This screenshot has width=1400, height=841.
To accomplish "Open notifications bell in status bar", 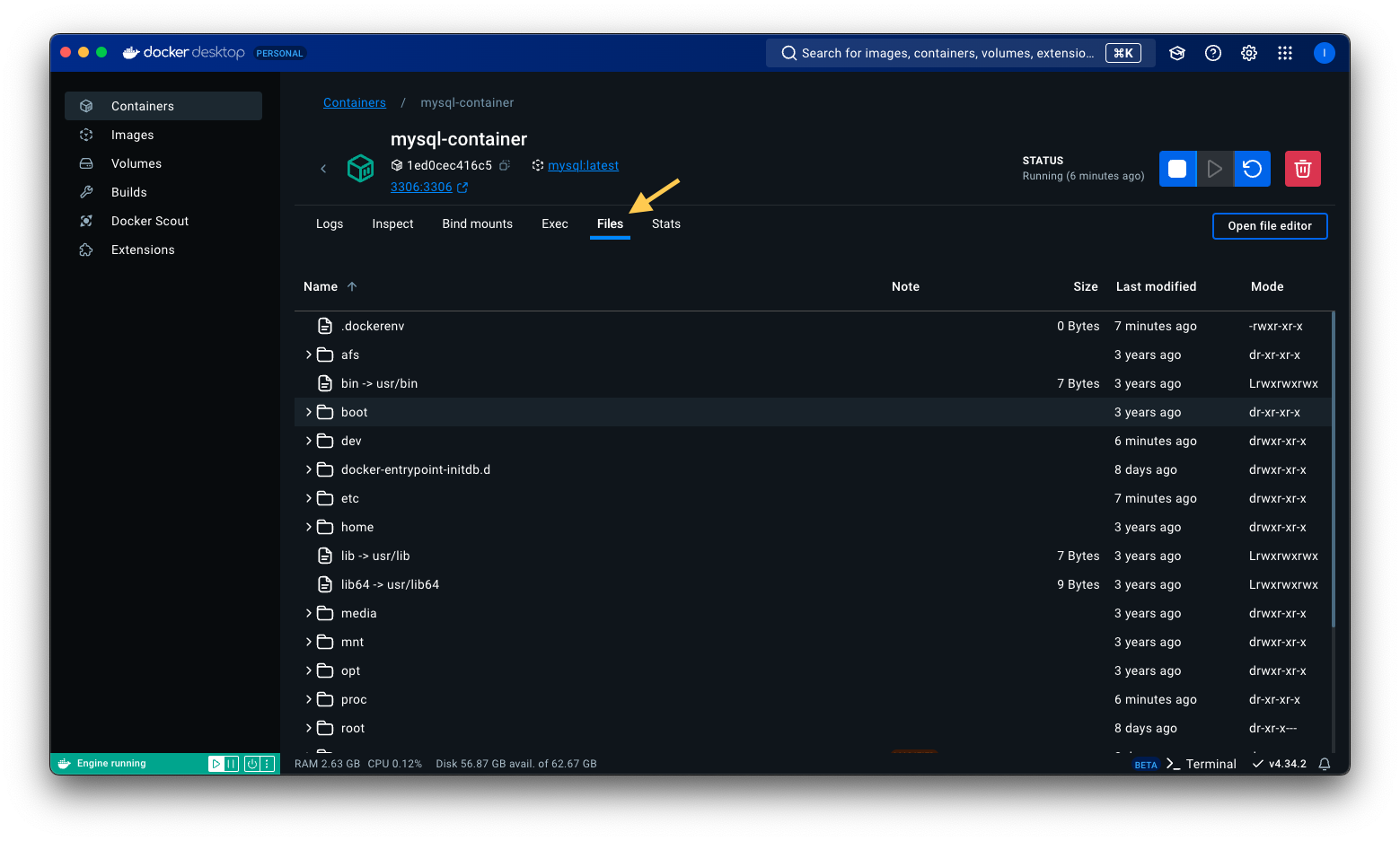I will (x=1325, y=764).
